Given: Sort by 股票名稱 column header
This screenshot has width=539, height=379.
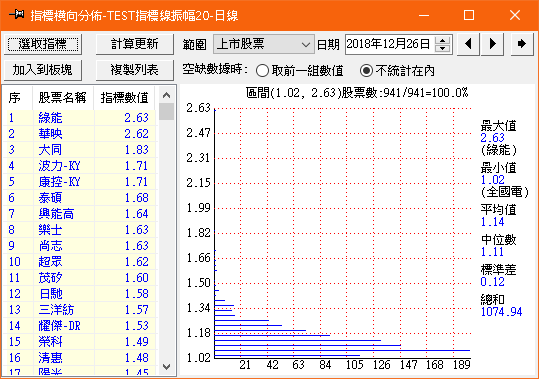Looking at the screenshot, I should (63, 98).
